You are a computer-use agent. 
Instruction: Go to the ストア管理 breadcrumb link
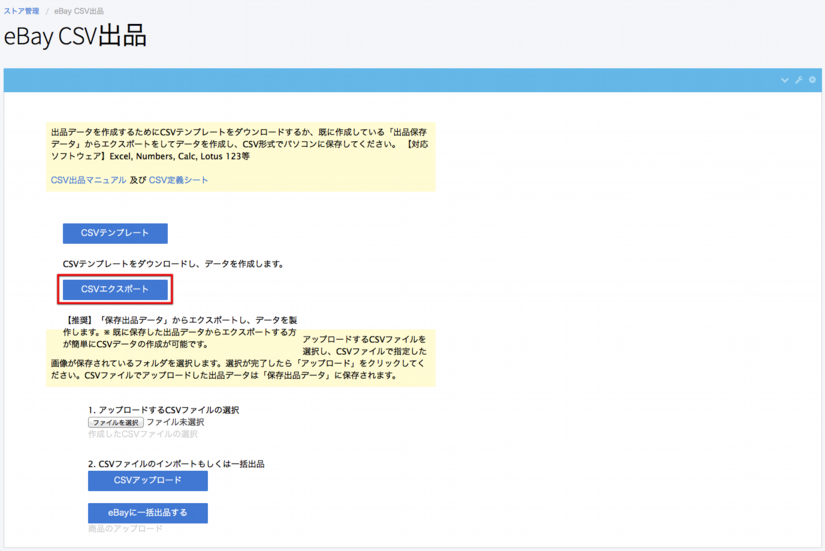pyautogui.click(x=21, y=11)
